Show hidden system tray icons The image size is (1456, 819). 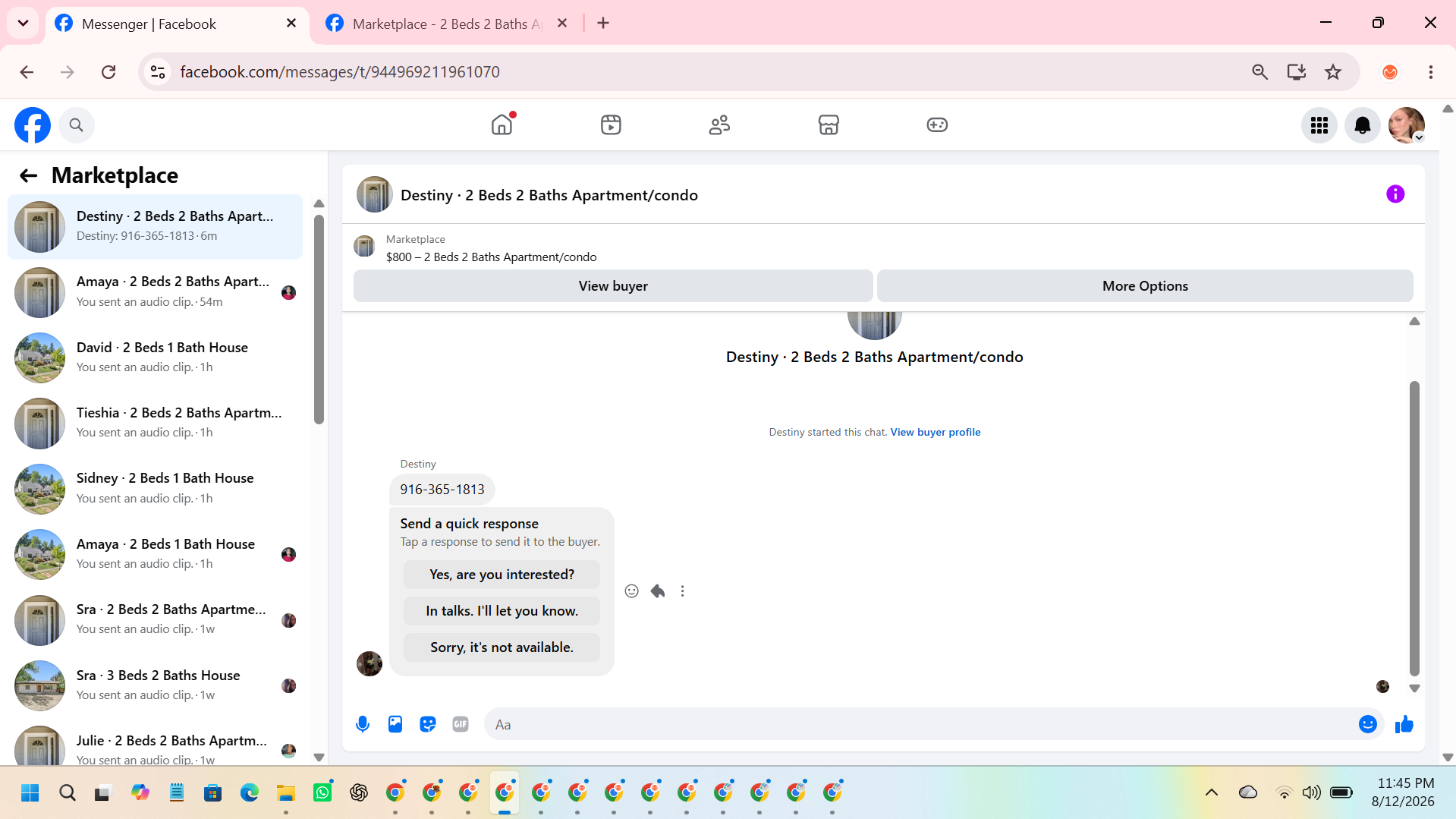[x=1212, y=792]
